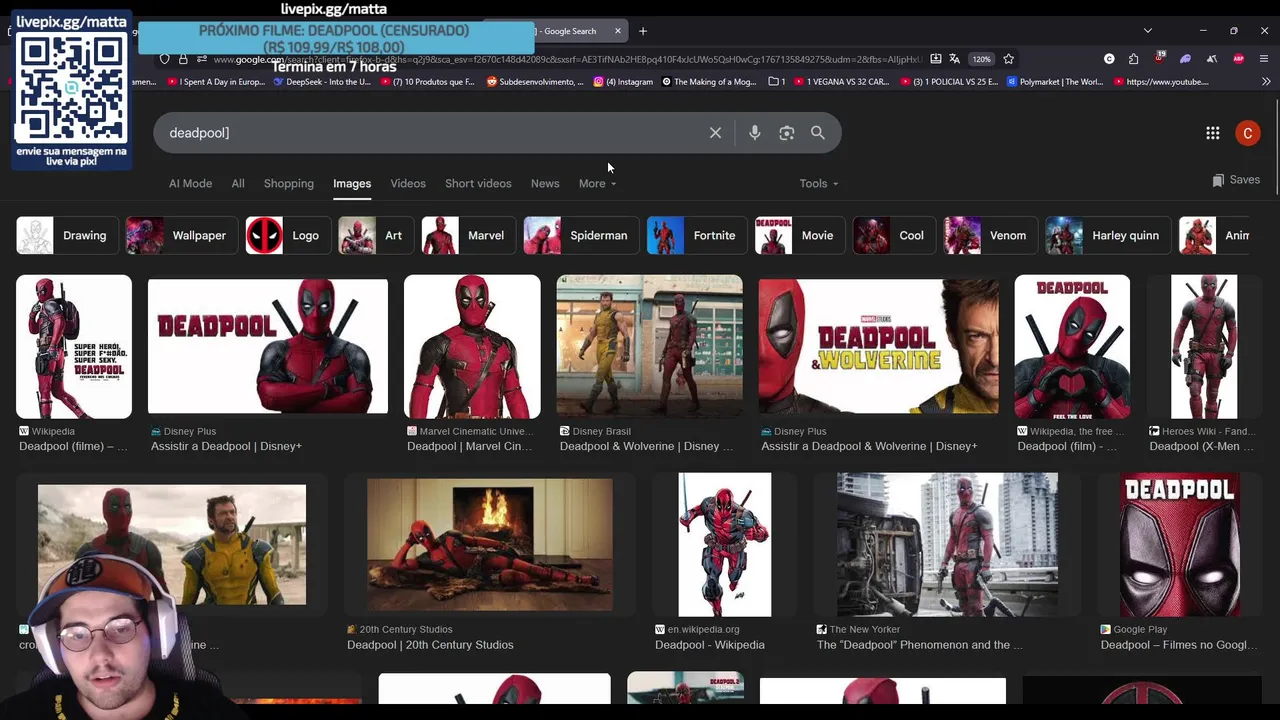Open Deadpool & Wolverine Disney+ banner thumbnail
Screen dimensions: 1280x720
[x=878, y=347]
